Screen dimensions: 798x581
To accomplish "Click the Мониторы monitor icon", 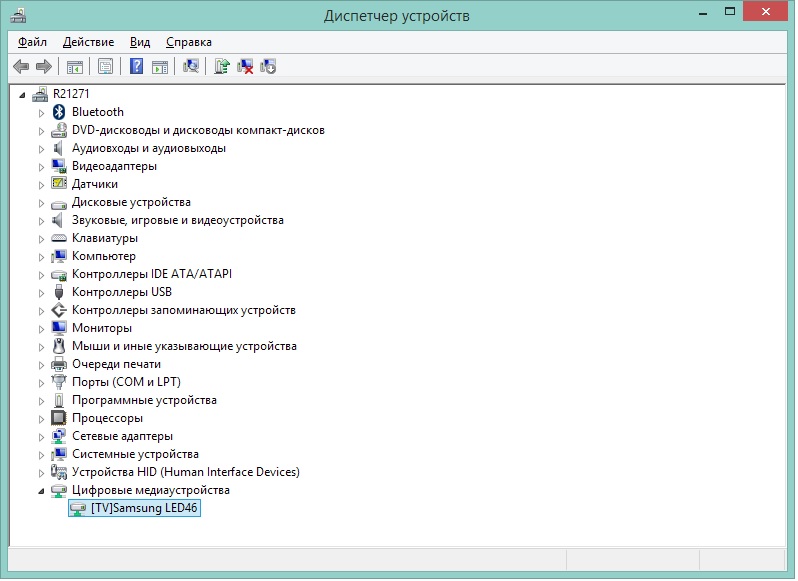I will pyautogui.click(x=59, y=328).
